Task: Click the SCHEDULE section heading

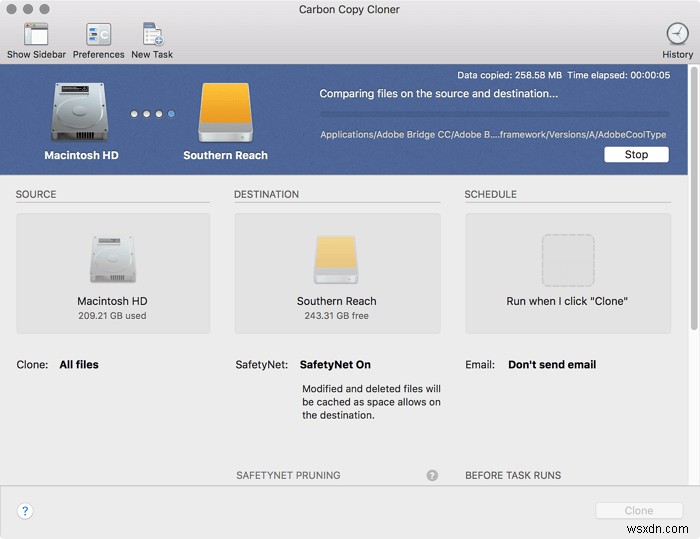Action: [x=490, y=194]
